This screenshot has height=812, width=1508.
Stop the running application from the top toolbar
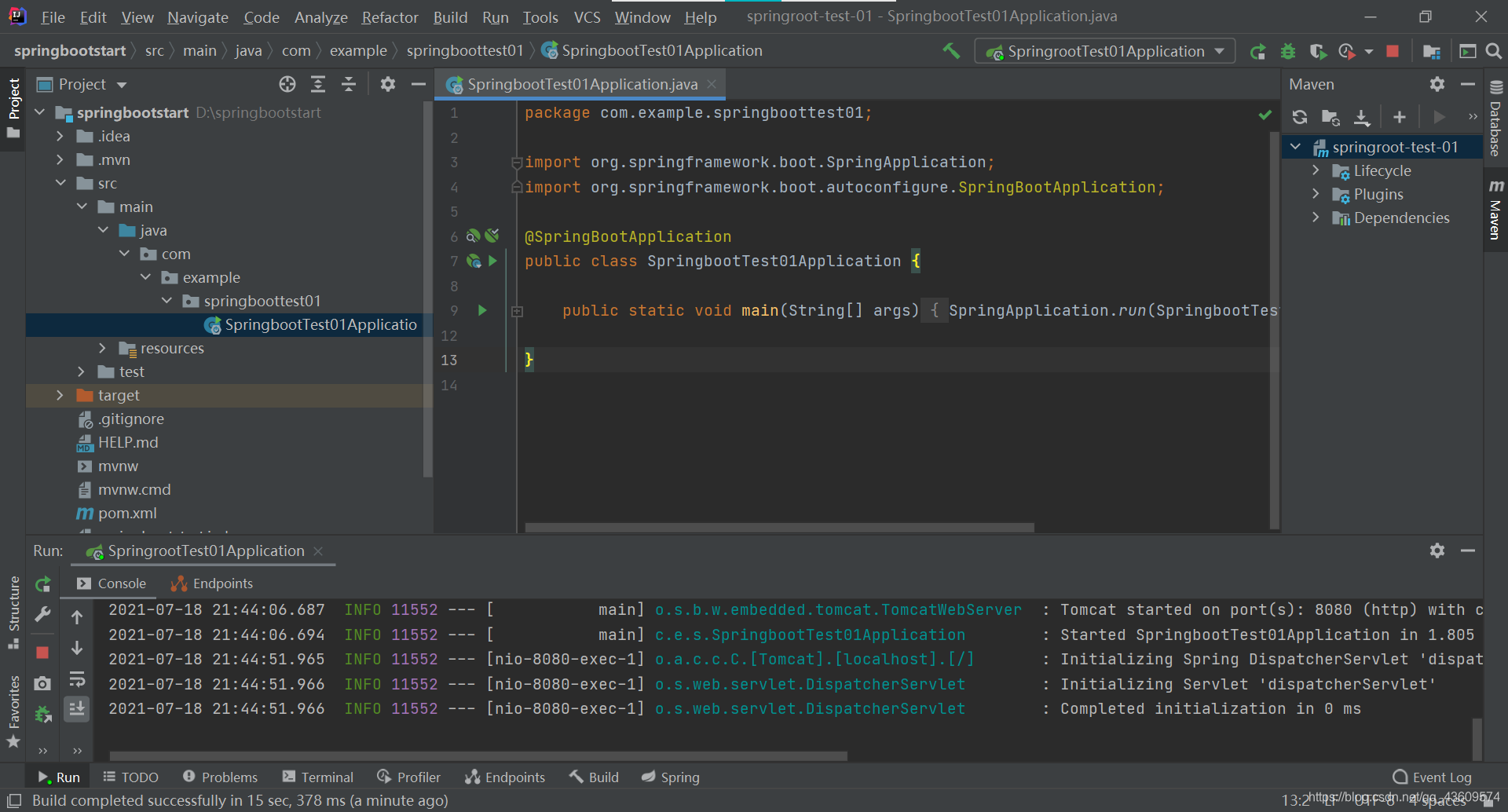[x=1393, y=51]
